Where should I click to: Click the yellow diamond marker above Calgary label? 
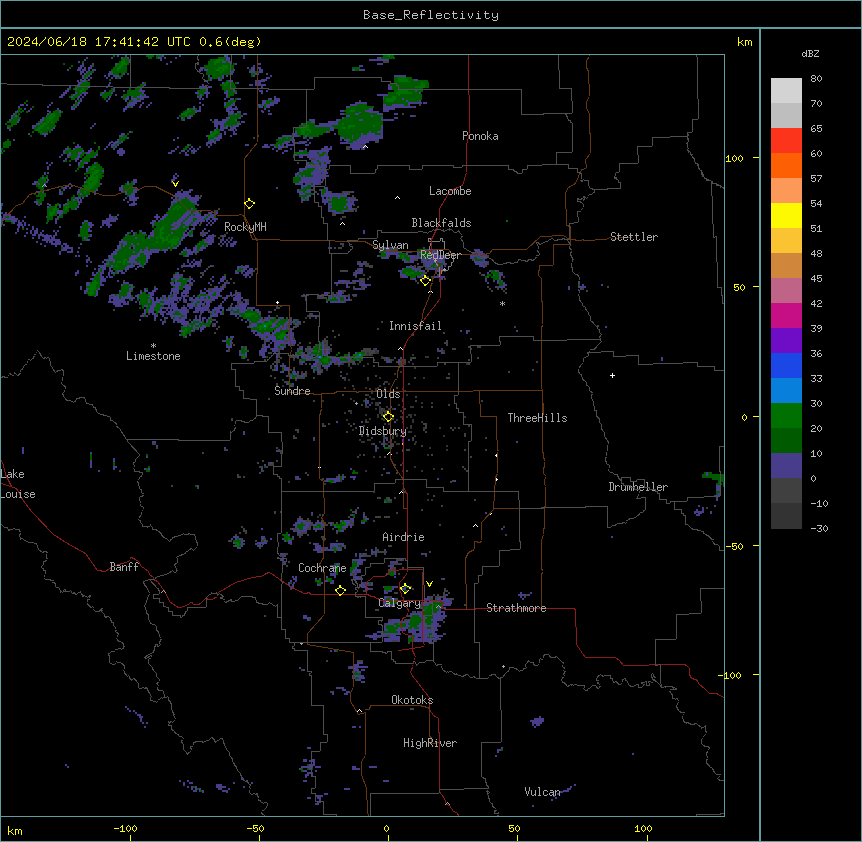pos(405,589)
